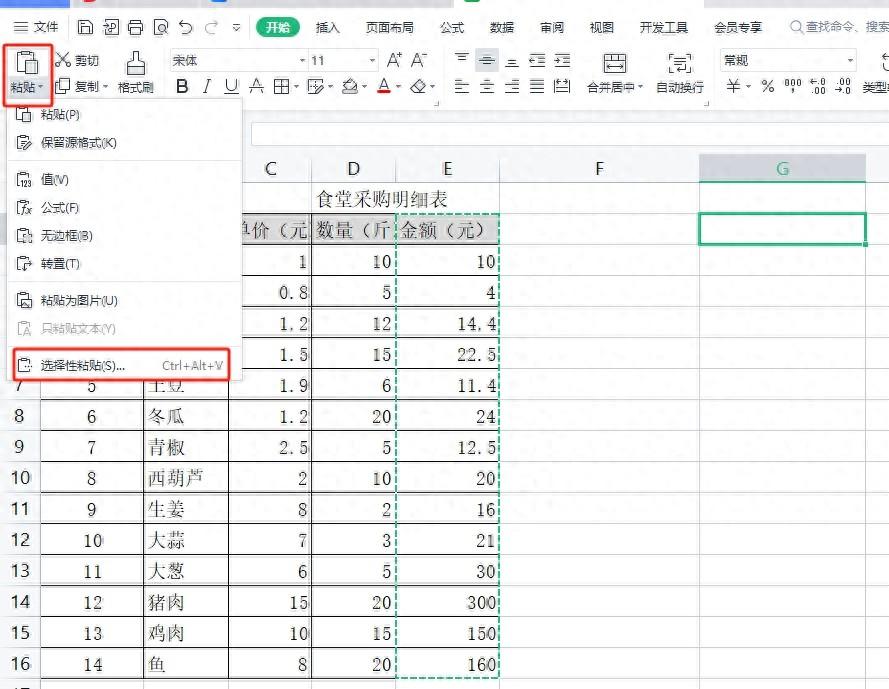Image resolution: width=889 pixels, height=689 pixels.
Task: Choose 保留源格式(K) paste option
Action: (x=125, y=142)
